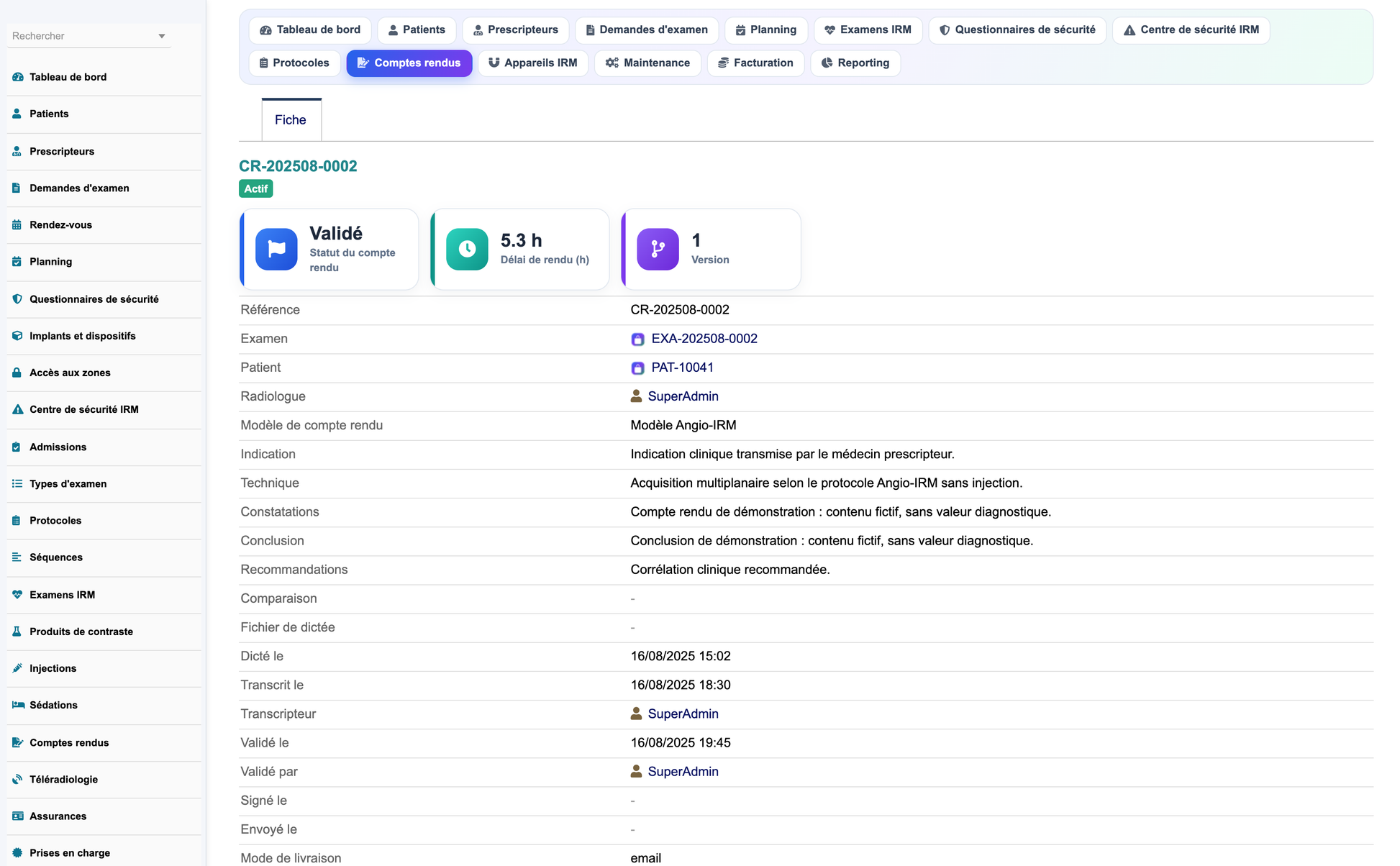Click the blue flag status icon
This screenshot has height=866, width=1400.
276,249
